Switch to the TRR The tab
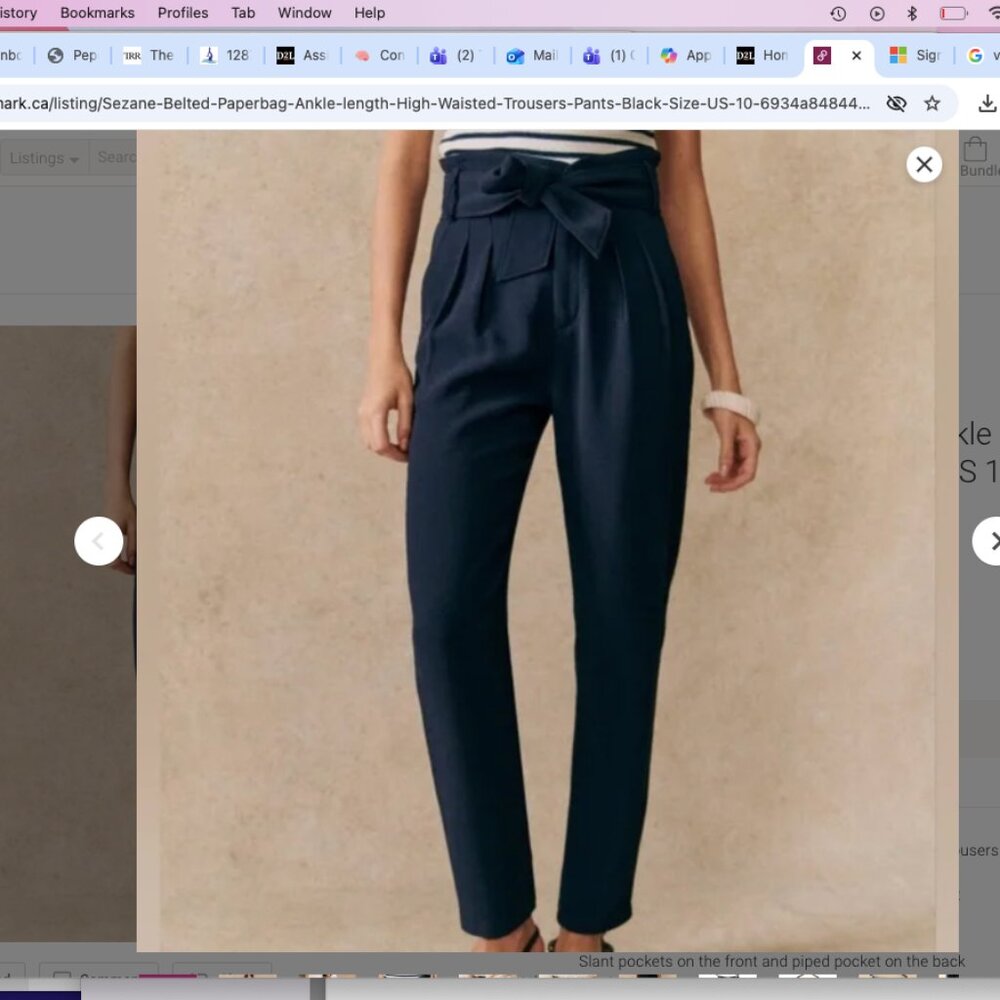The width and height of the screenshot is (1000, 1000). click(x=149, y=55)
